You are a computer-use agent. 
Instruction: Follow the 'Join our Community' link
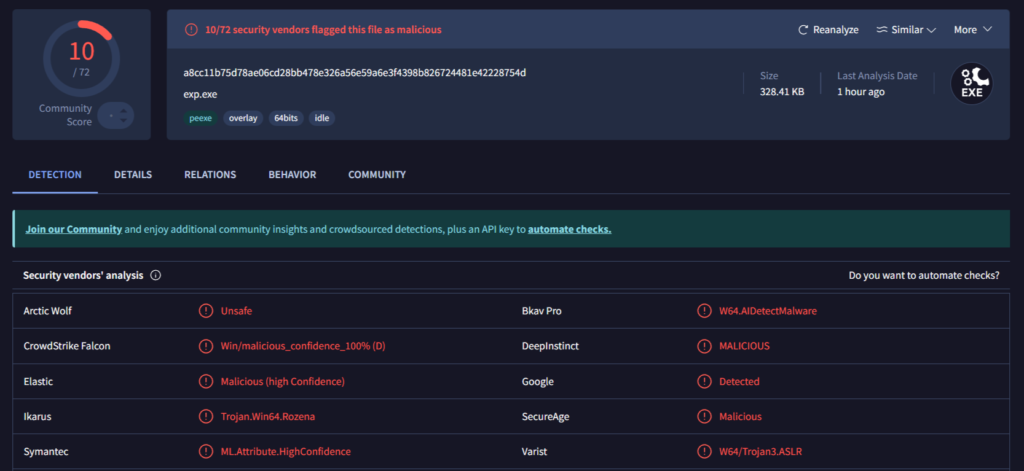pos(74,229)
